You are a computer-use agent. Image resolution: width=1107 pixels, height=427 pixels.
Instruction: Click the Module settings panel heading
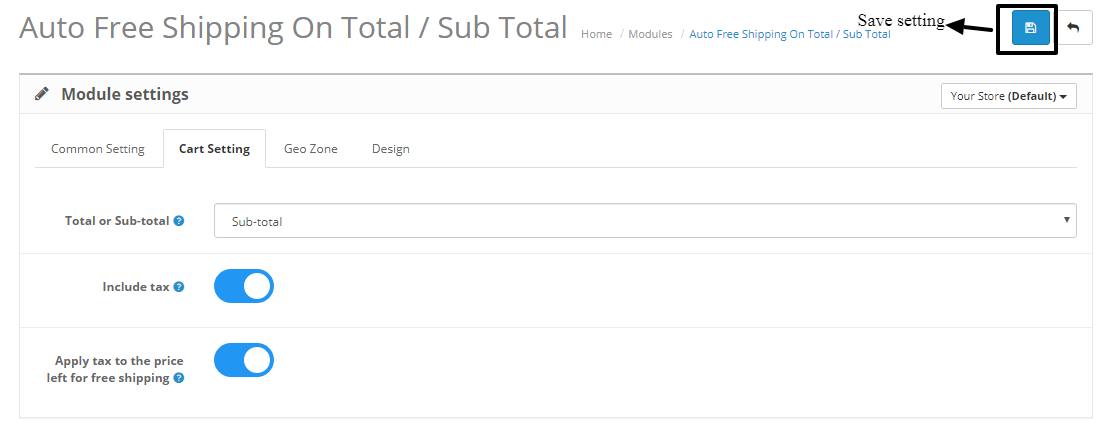[x=125, y=94]
